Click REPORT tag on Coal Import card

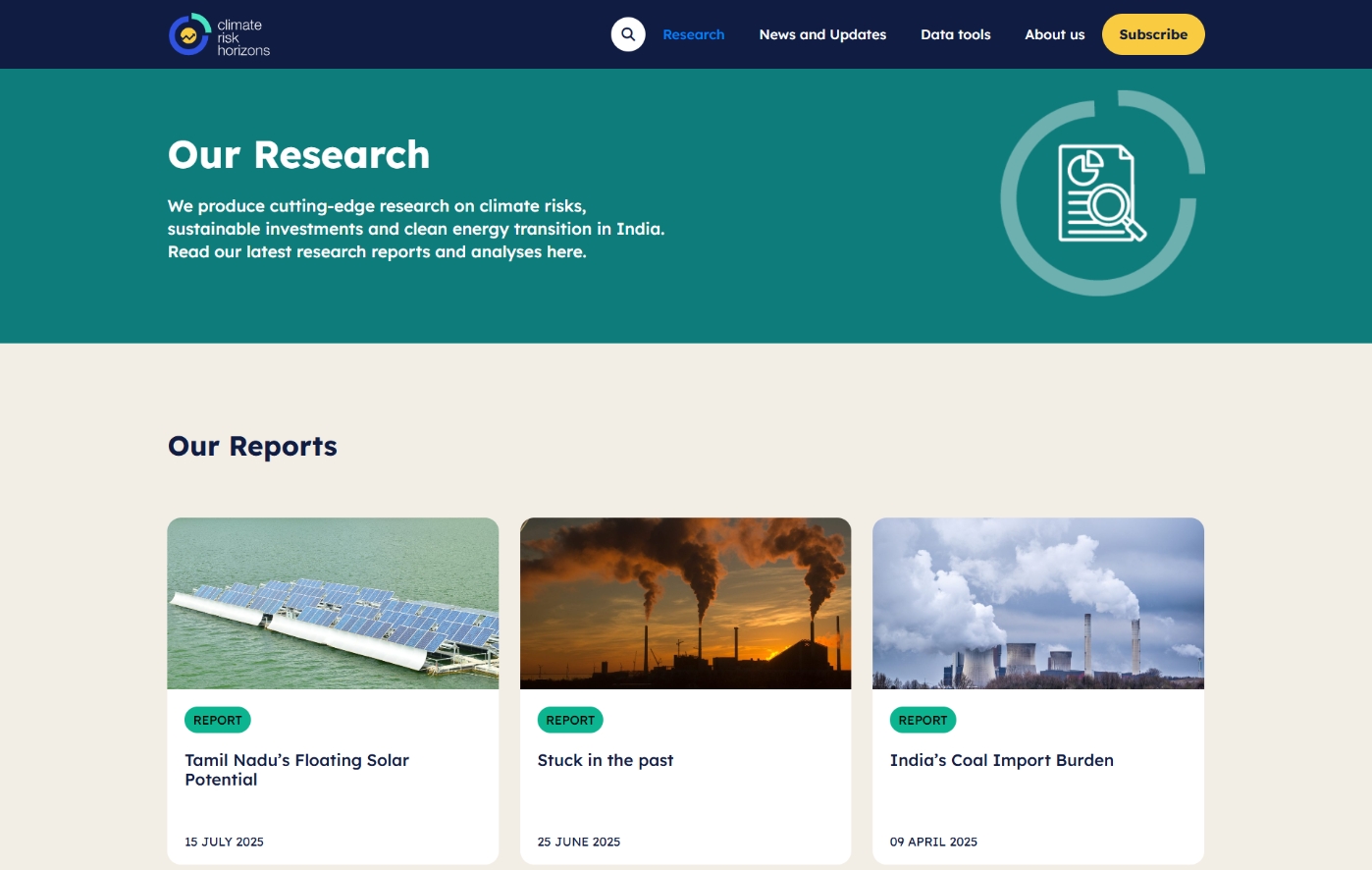(923, 720)
